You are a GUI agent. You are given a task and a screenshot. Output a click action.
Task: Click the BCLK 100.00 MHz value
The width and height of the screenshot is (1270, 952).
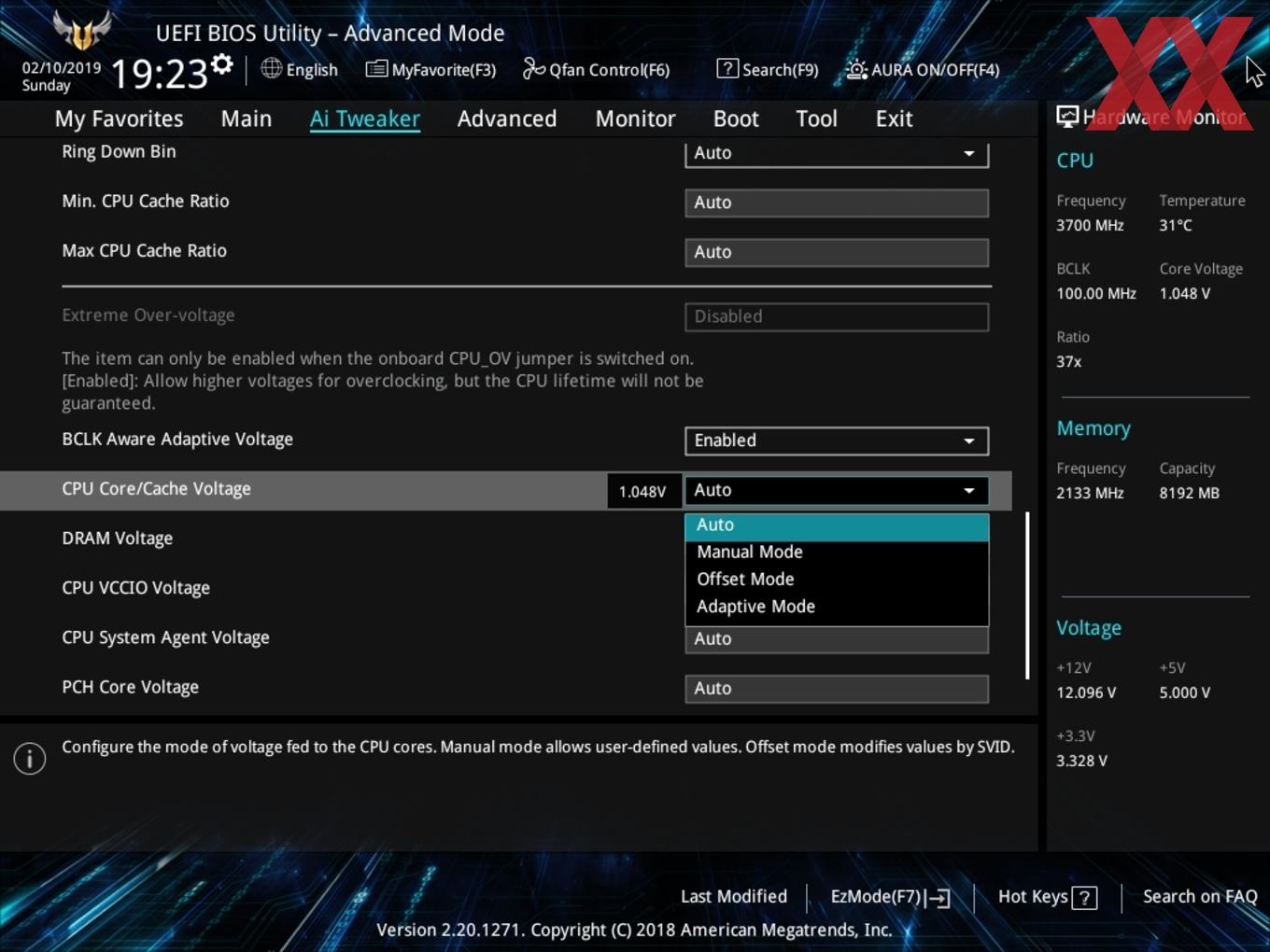(1096, 293)
